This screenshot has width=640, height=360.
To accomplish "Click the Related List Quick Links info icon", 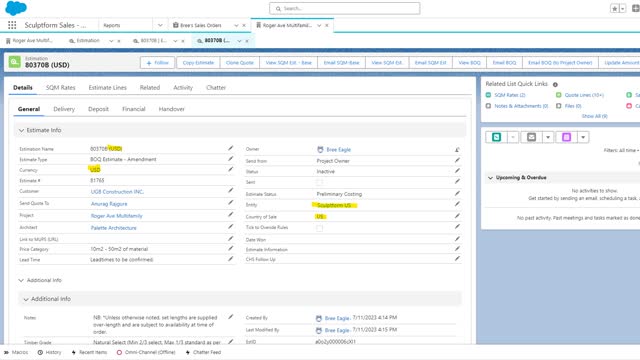I will pyautogui.click(x=555, y=84).
